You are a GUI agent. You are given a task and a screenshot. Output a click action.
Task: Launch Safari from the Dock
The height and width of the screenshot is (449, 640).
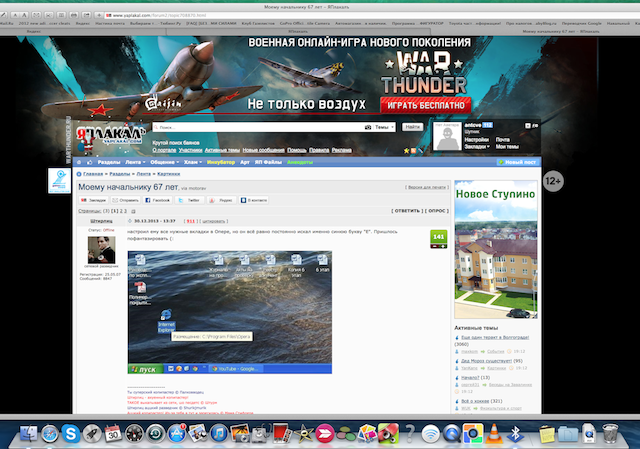(50, 433)
